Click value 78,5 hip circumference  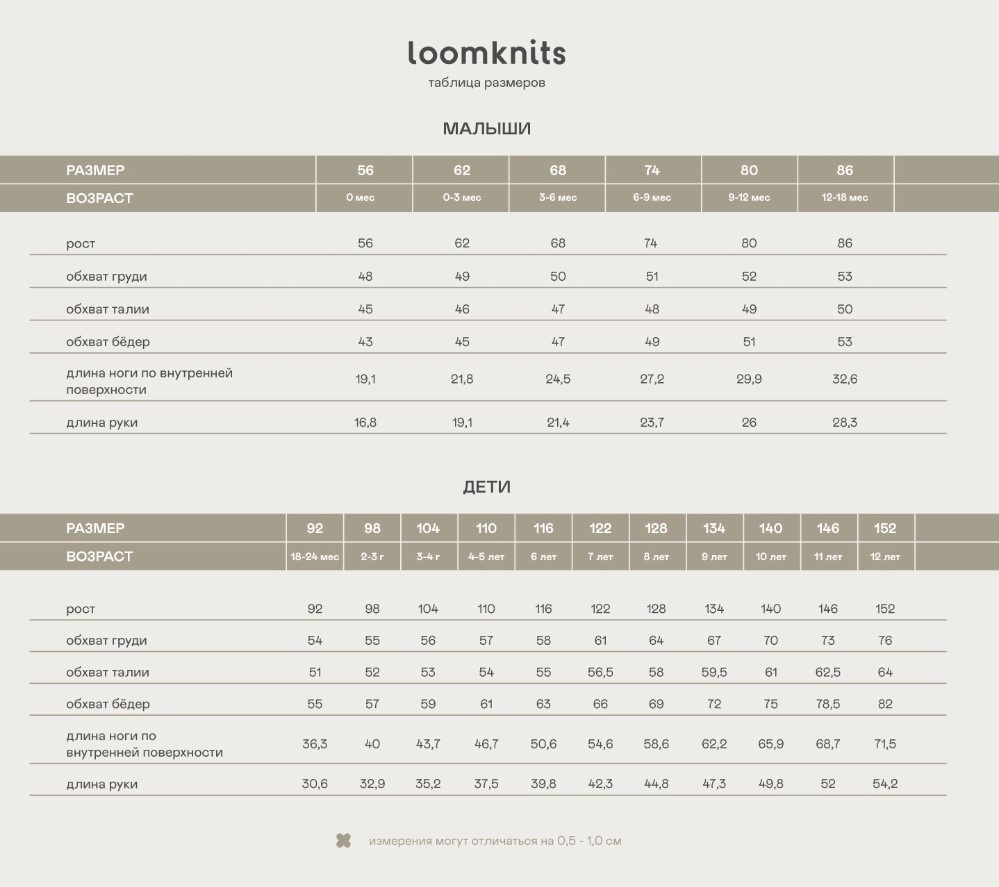[828, 704]
